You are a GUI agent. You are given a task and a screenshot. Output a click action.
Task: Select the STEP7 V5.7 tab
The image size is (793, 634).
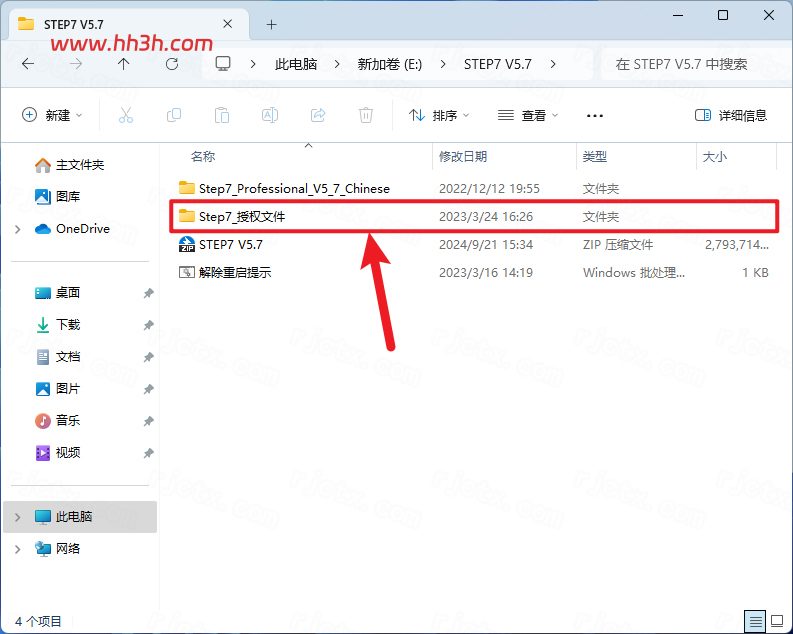[x=128, y=24]
